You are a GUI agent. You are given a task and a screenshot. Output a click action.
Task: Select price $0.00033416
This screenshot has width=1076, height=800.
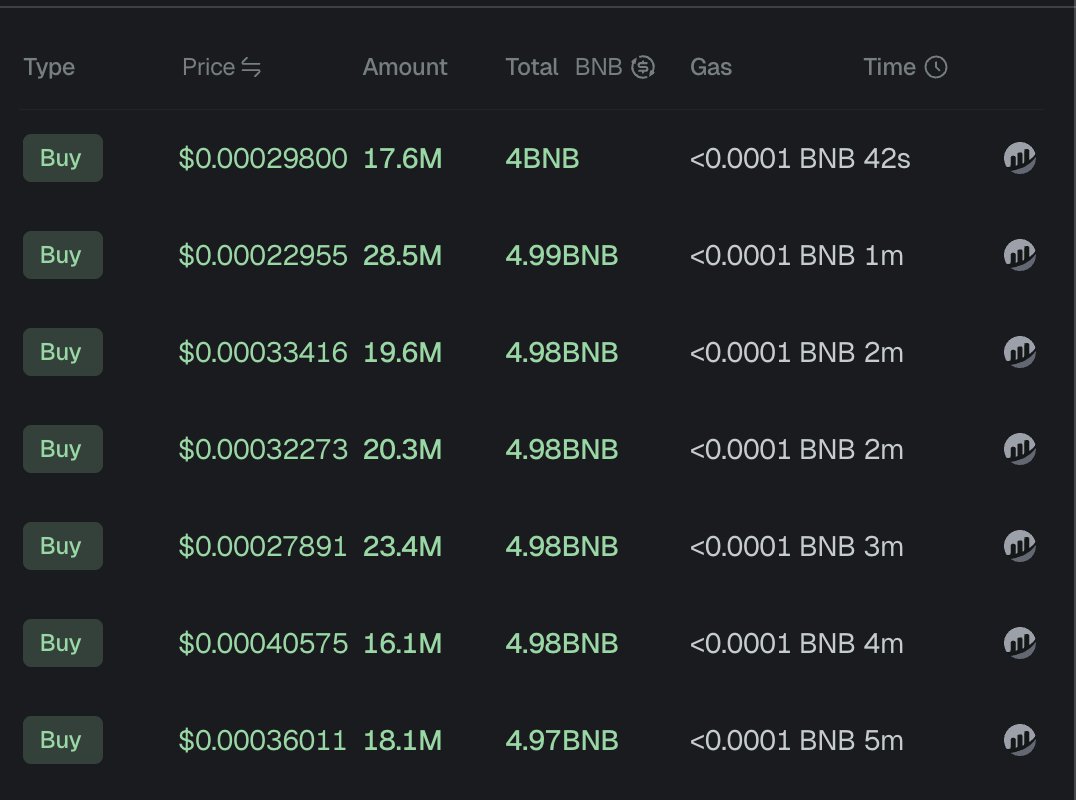click(x=263, y=353)
